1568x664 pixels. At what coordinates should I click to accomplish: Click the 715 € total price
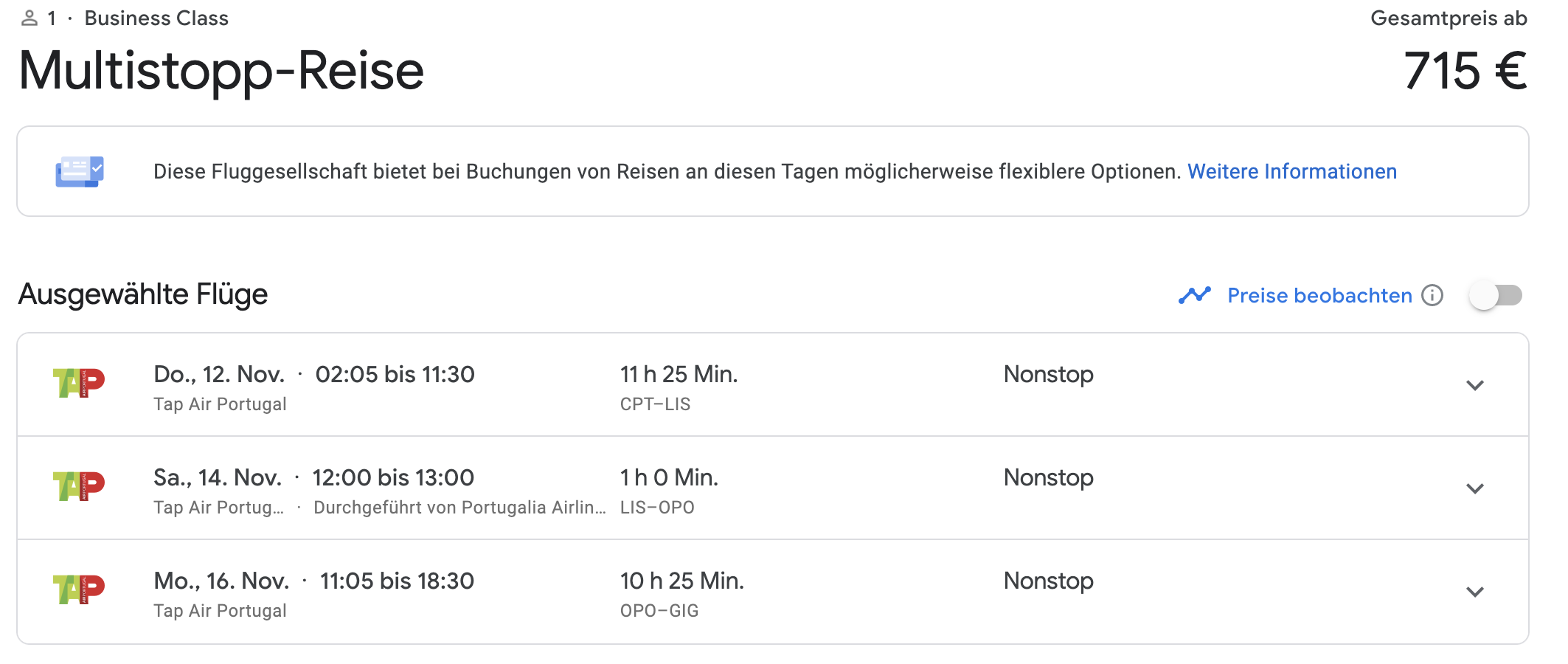1465,71
